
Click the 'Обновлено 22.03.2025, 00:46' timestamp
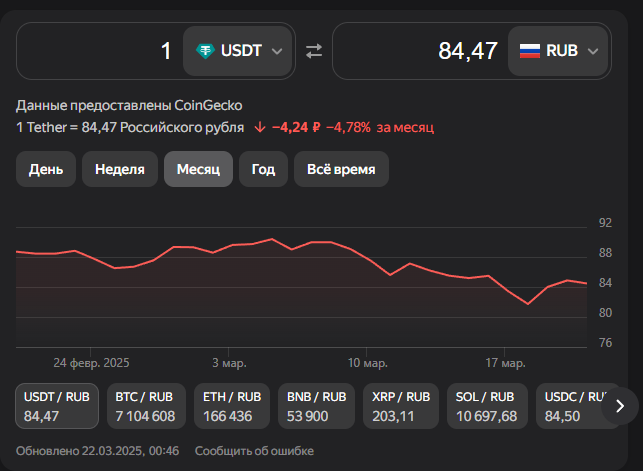tap(98, 451)
